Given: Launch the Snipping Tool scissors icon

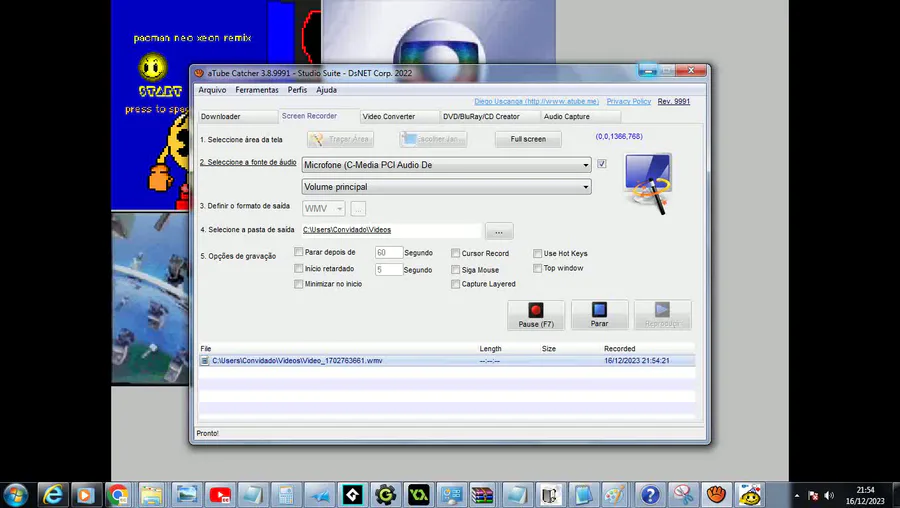Looking at the screenshot, I should click(683, 495).
